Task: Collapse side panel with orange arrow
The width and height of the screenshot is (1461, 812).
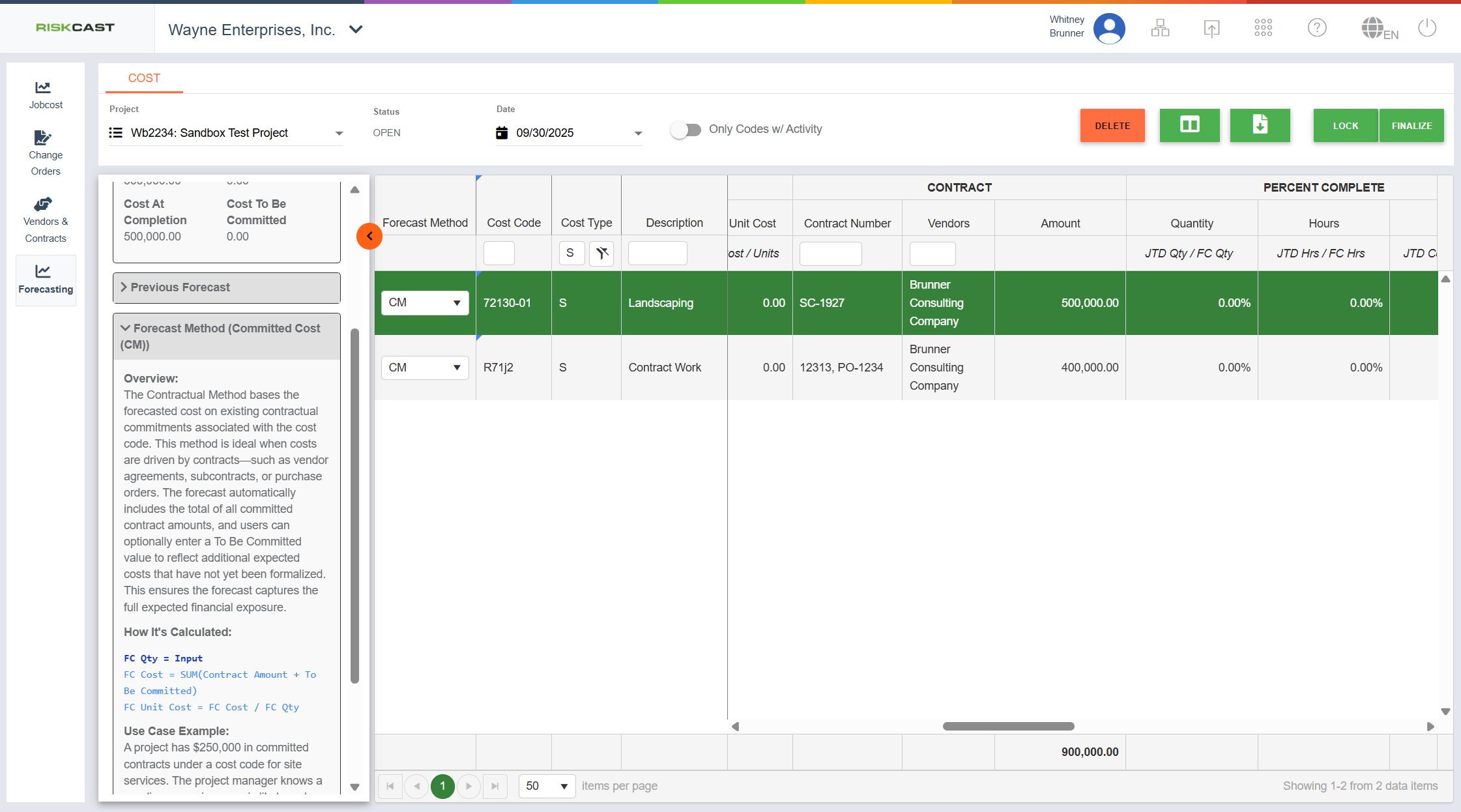Action: [369, 236]
